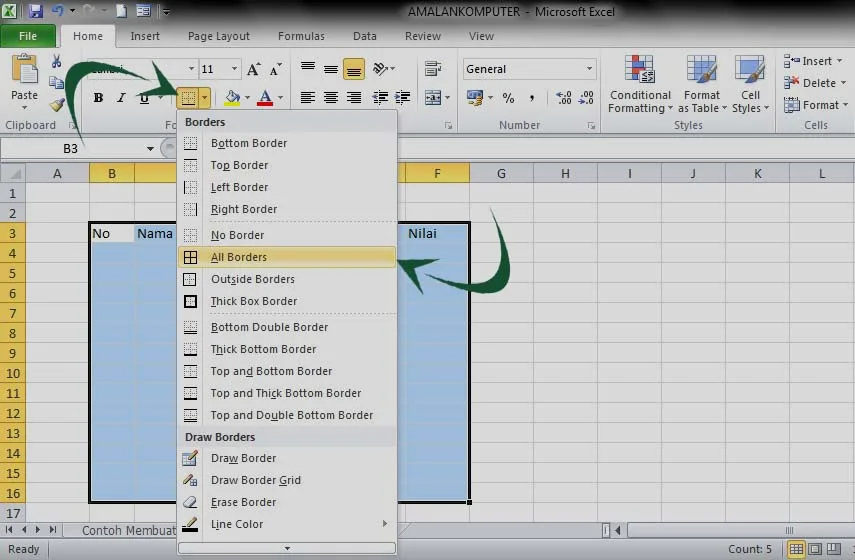Click the red Font Color button

(265, 98)
